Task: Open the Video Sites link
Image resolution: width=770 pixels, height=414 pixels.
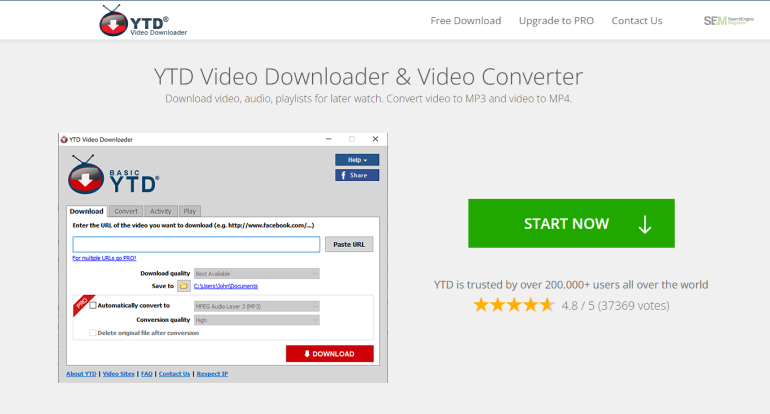Action: 118,374
